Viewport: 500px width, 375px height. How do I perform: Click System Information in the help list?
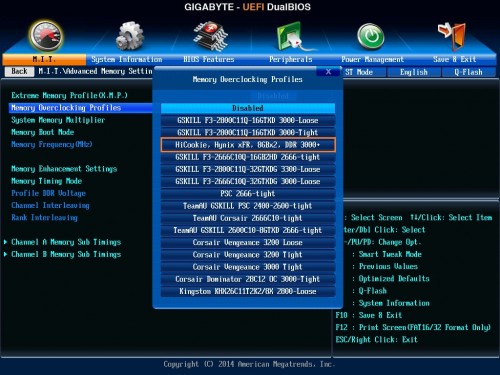click(x=391, y=303)
